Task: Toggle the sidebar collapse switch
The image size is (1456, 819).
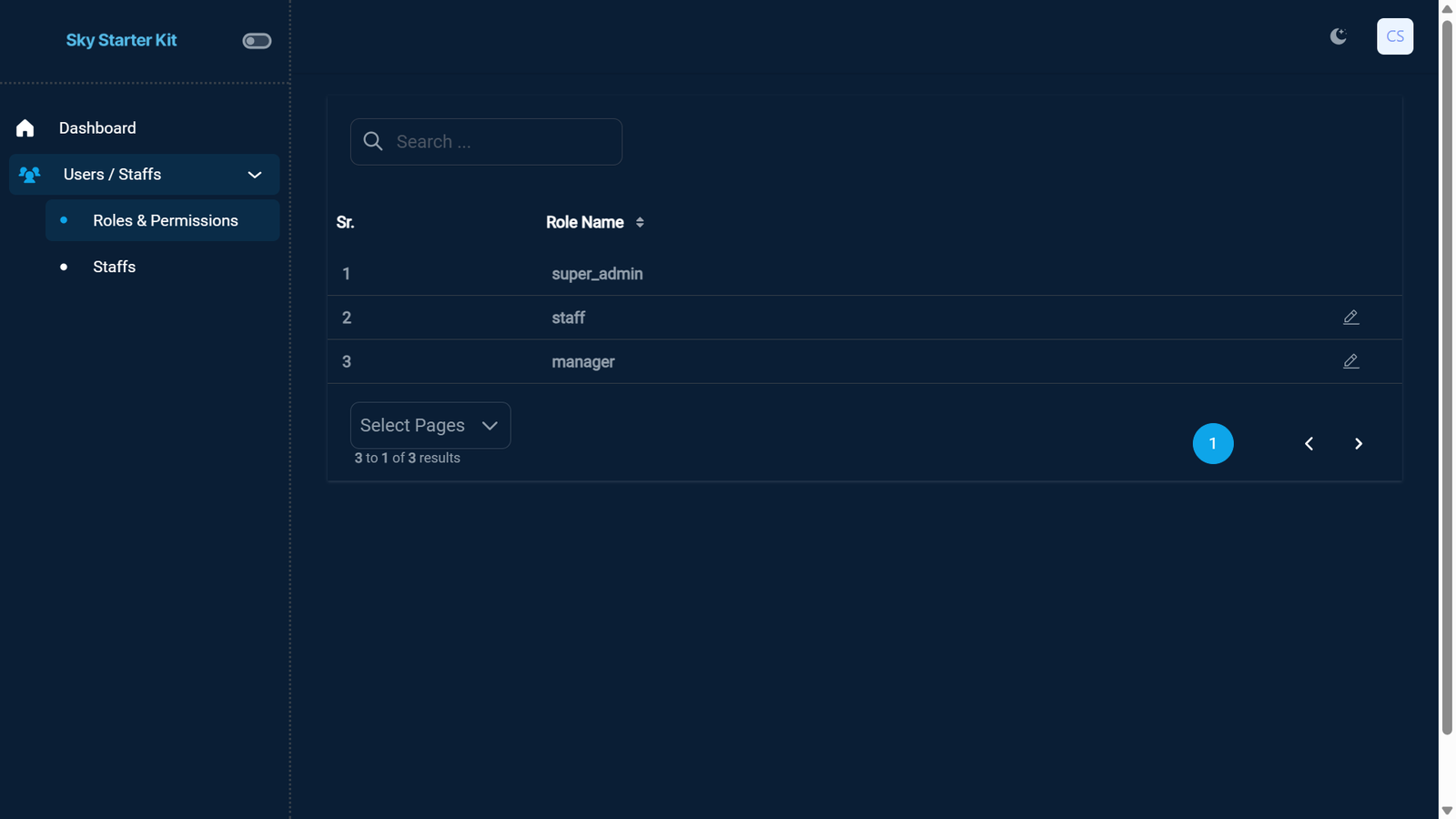Action: click(257, 41)
